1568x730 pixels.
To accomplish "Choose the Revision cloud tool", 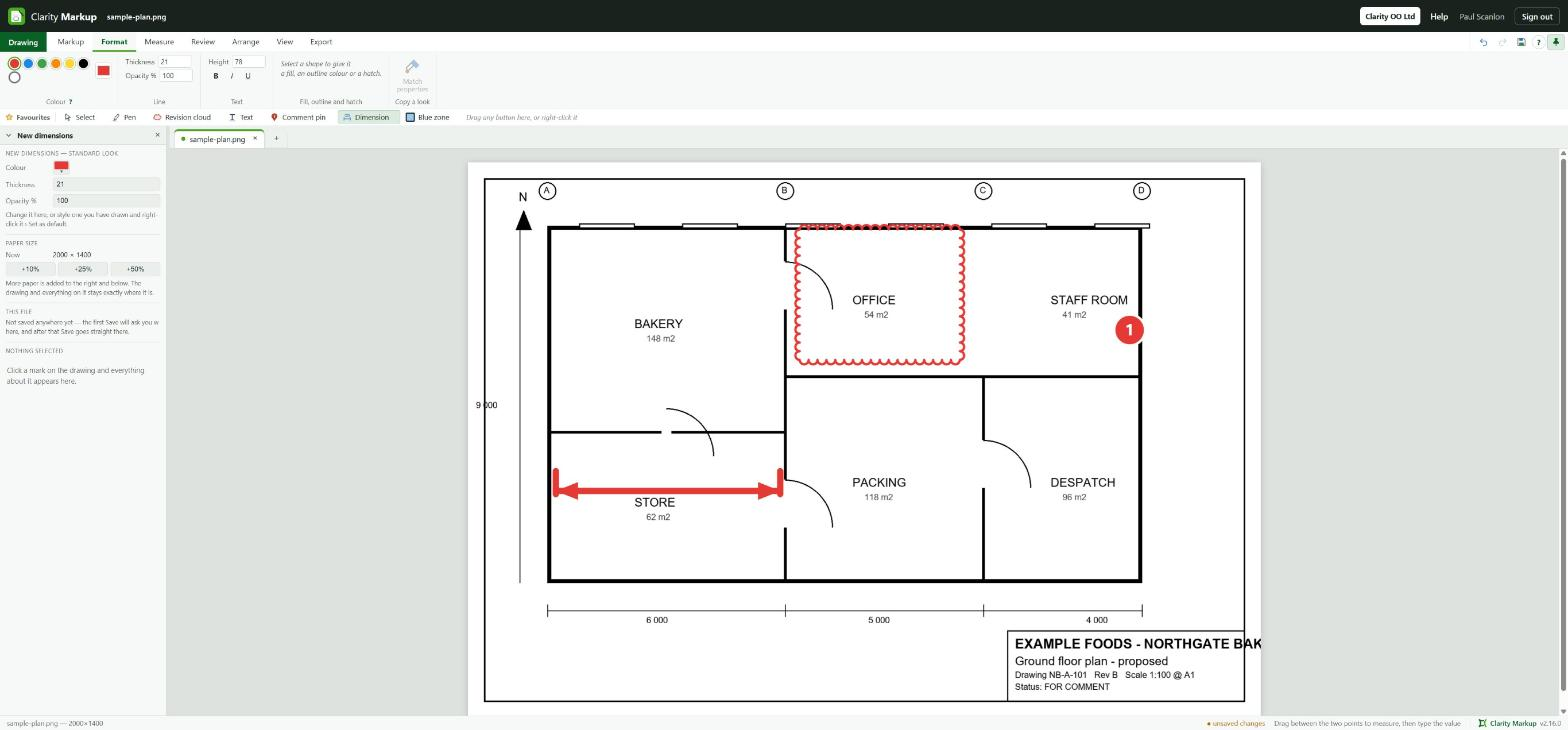I will tap(181, 117).
